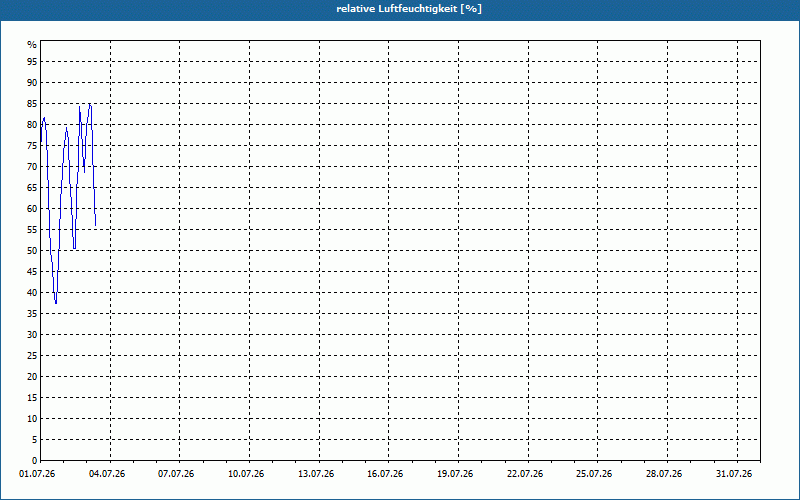Click the chart title 'relative Luftfeuchtigkeit [%]'

coord(409,9)
